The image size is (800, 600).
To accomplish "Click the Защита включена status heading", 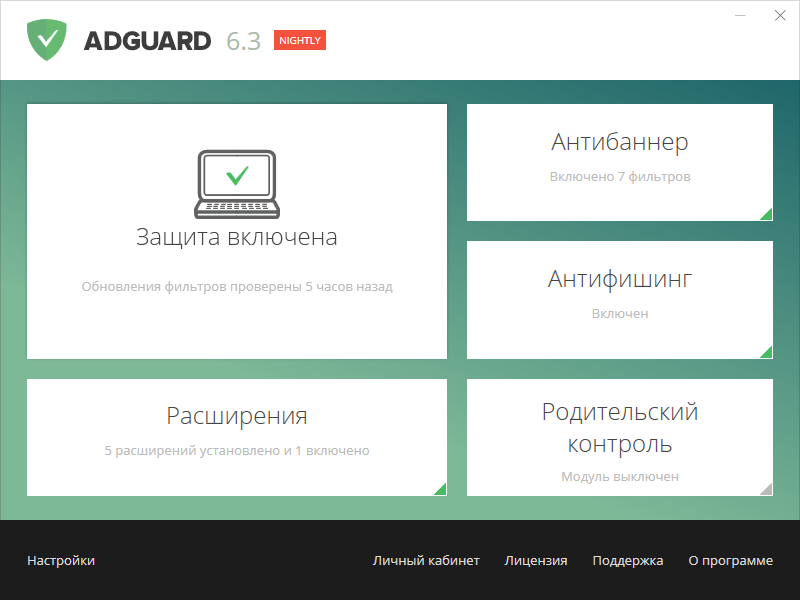I will pyautogui.click(x=236, y=237).
